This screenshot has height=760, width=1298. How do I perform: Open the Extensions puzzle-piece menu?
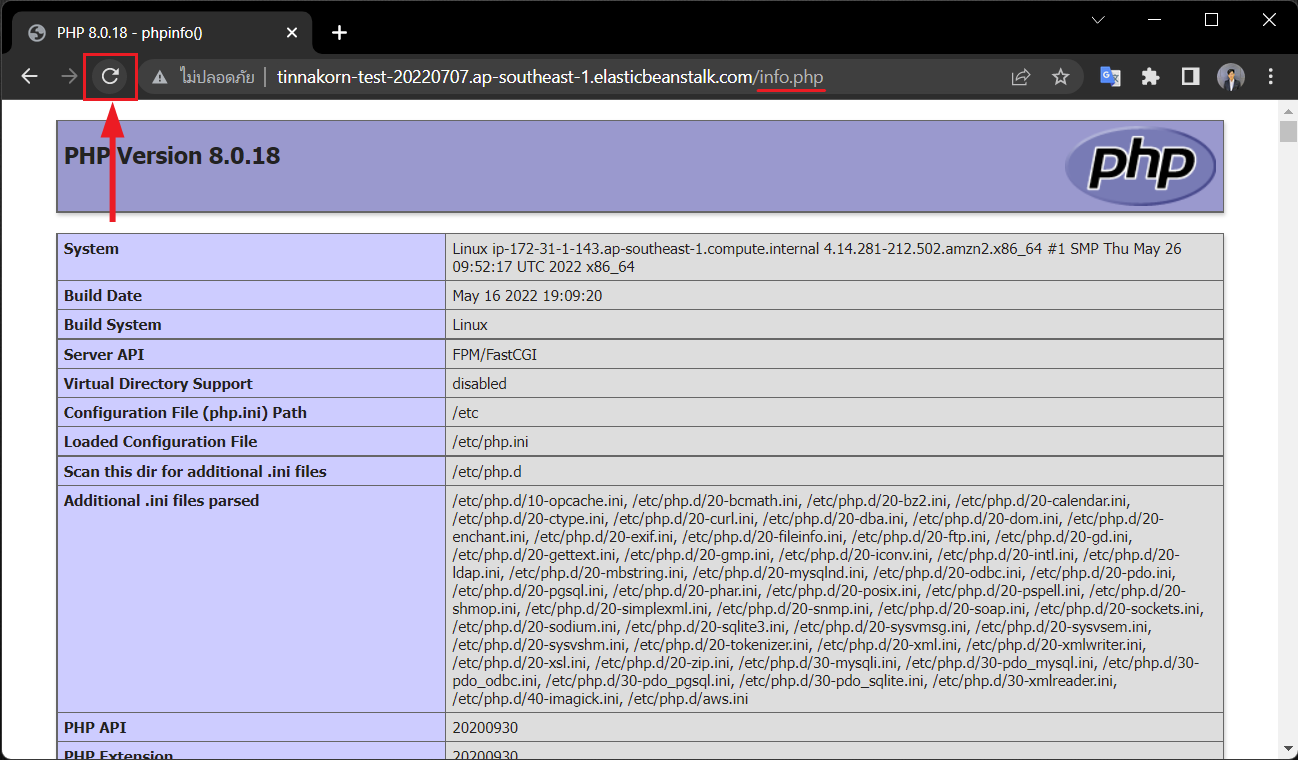point(1150,77)
